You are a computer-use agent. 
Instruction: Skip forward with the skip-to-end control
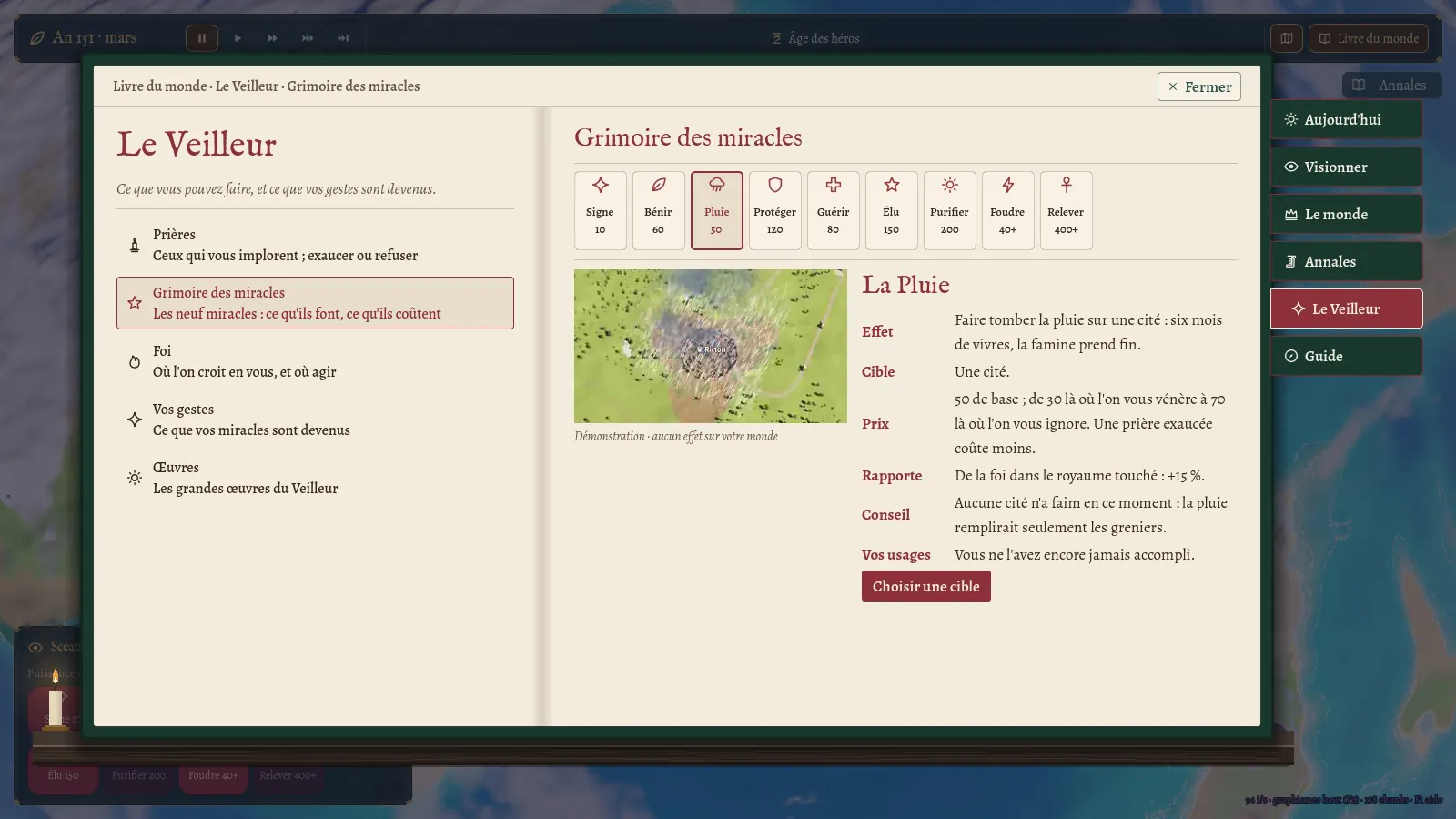[343, 38]
